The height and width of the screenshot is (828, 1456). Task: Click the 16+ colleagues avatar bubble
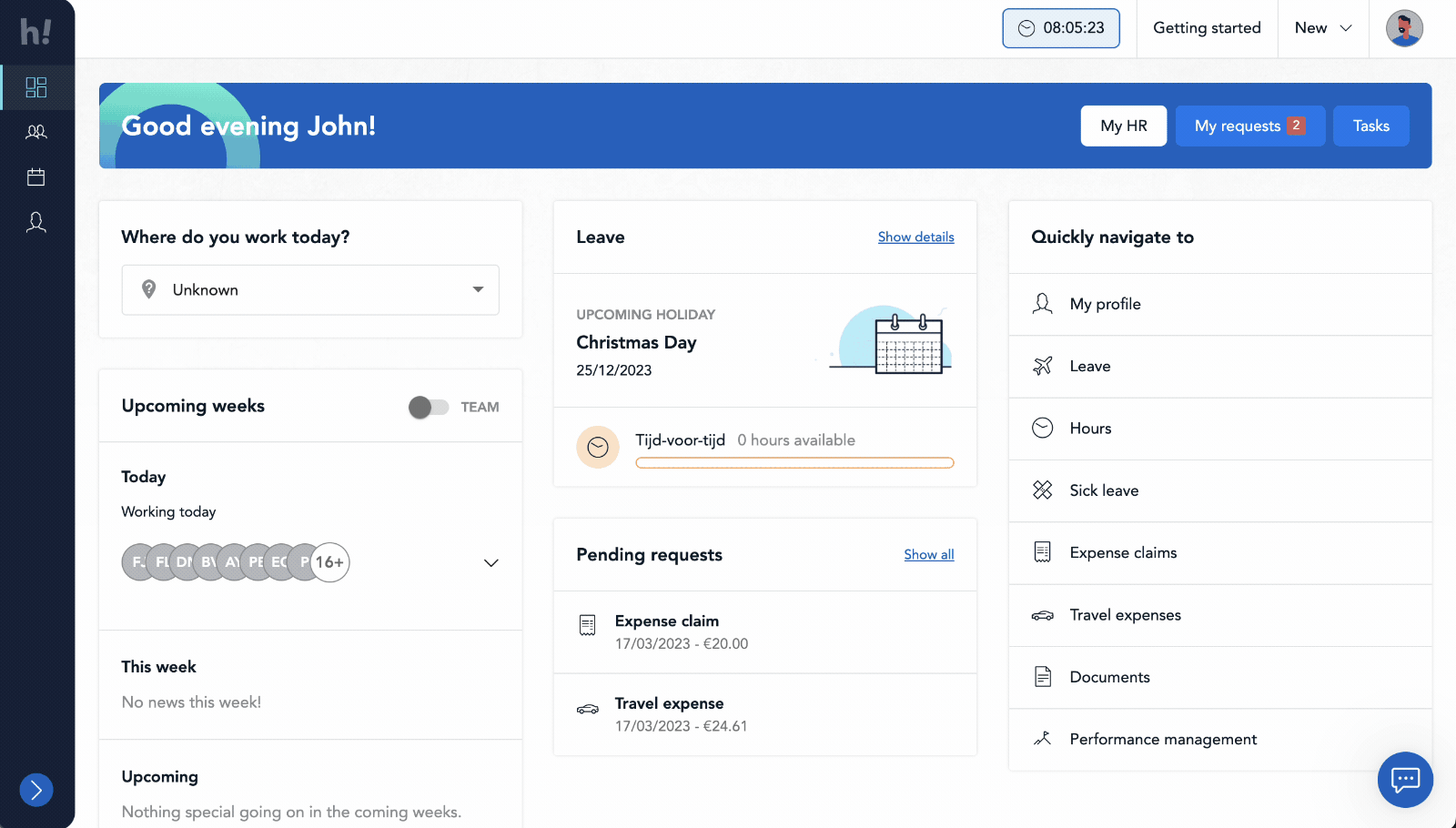point(329,562)
